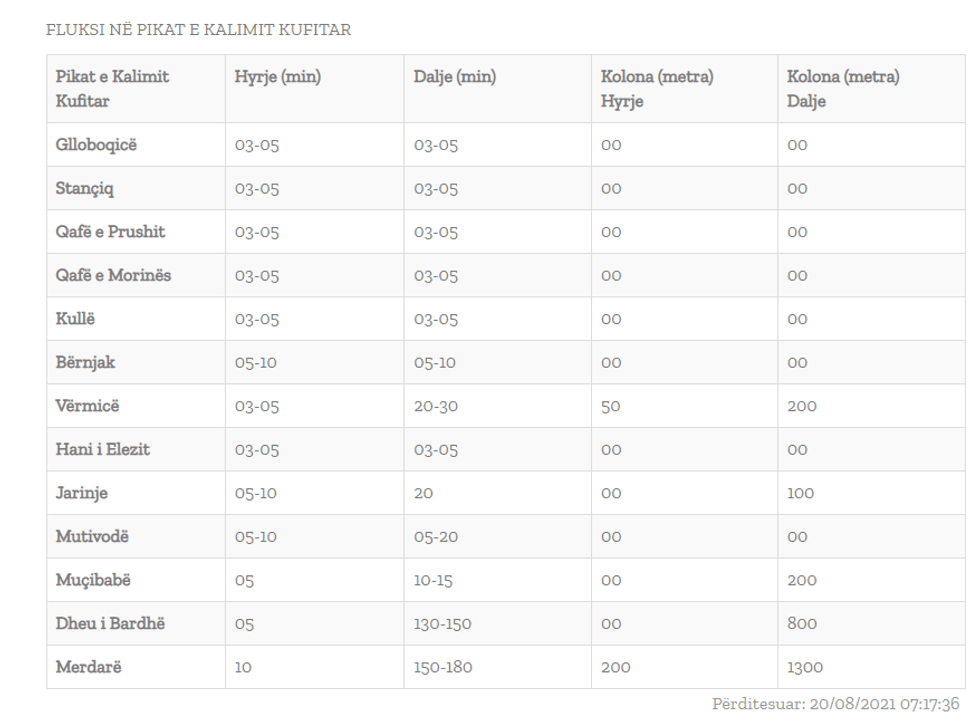This screenshot has width=980, height=714.
Task: Select the Qafë e Morinës cell
Action: 113,275
